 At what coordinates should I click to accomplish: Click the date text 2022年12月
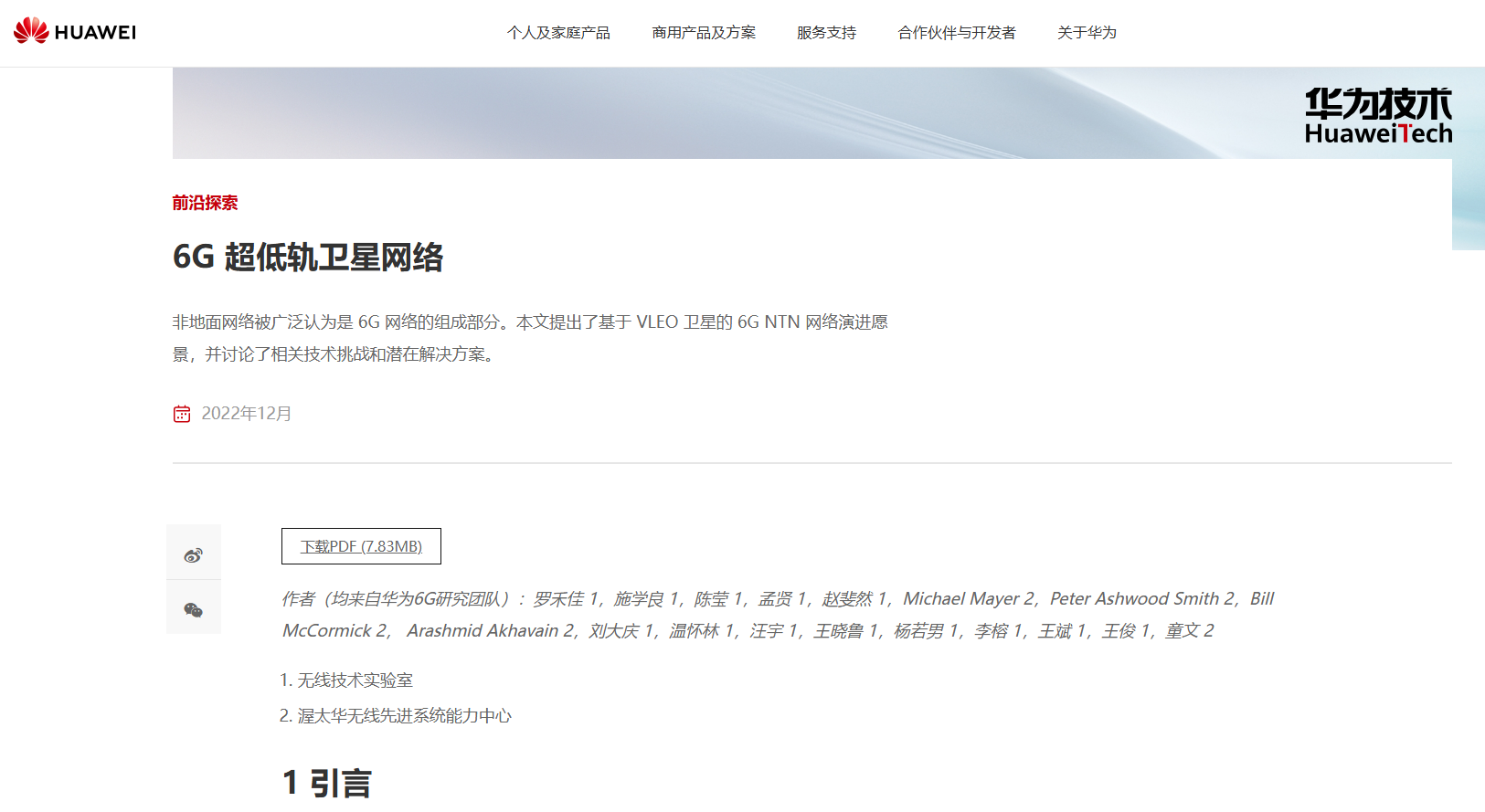pos(247,414)
